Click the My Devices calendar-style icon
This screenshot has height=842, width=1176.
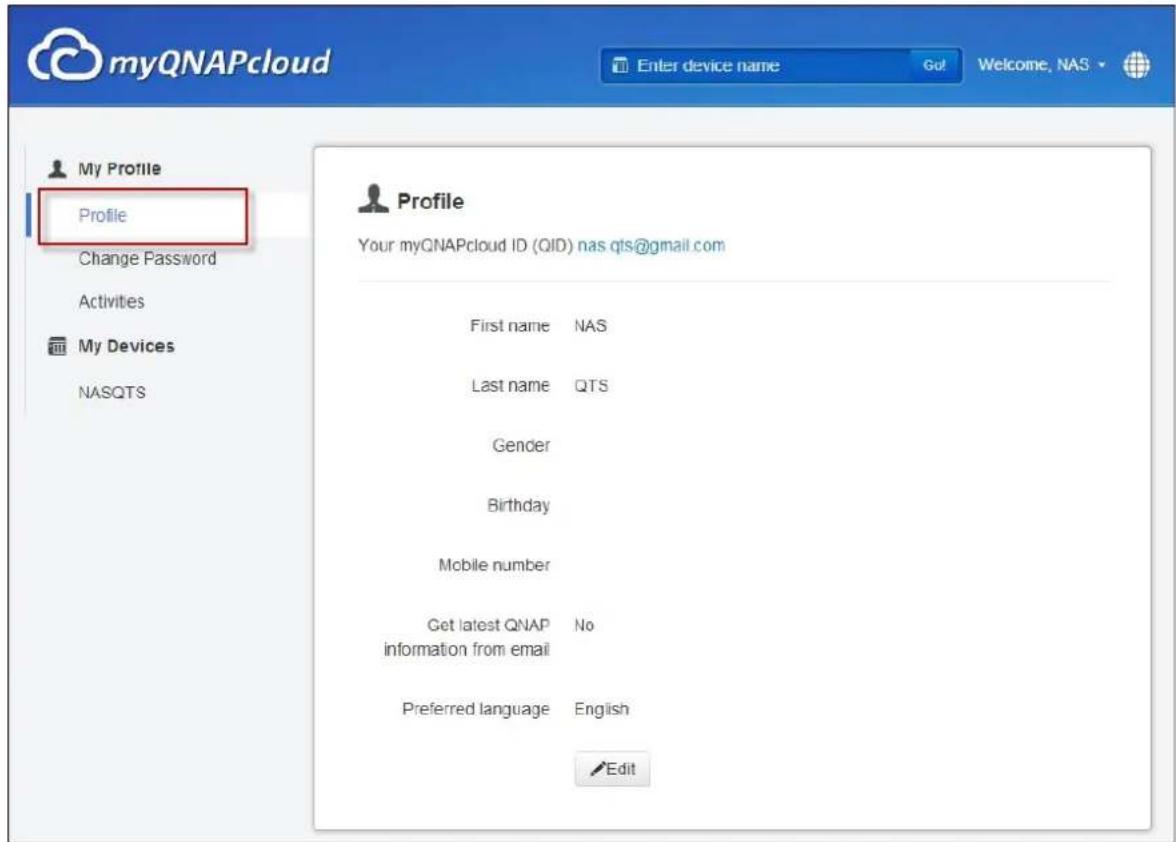click(x=57, y=346)
